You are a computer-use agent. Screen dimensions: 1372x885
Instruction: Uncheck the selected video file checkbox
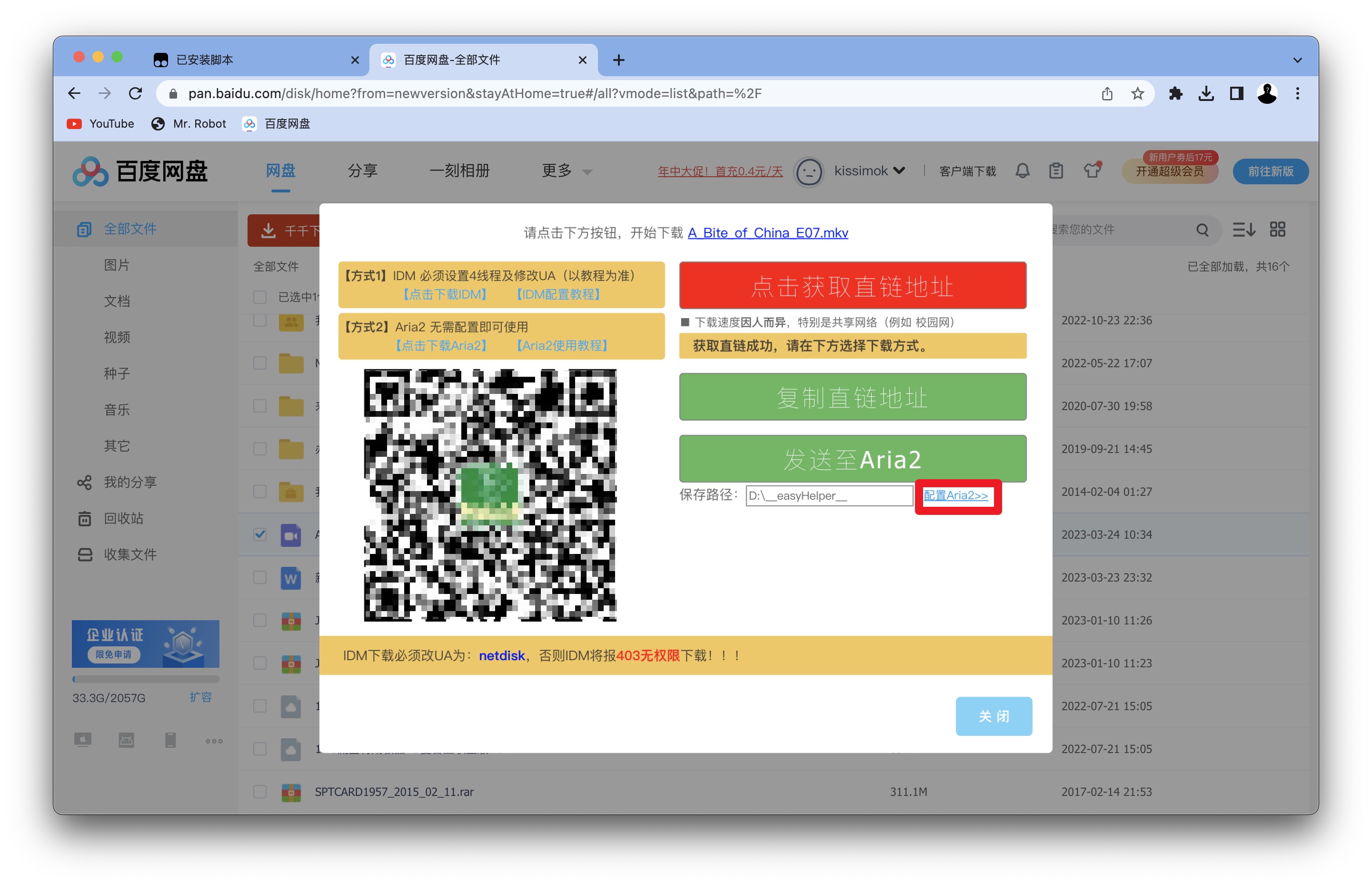[260, 534]
